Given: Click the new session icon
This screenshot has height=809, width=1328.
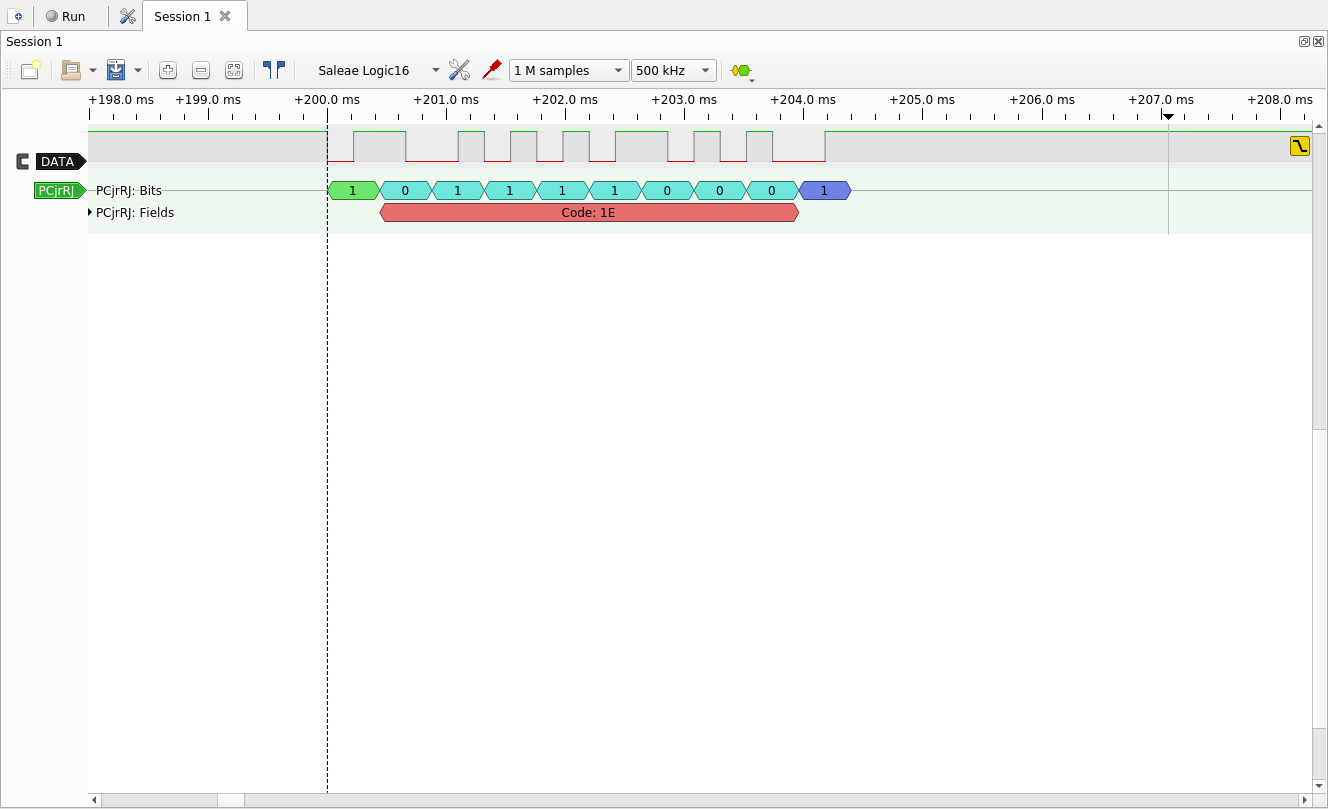Looking at the screenshot, I should point(15,16).
